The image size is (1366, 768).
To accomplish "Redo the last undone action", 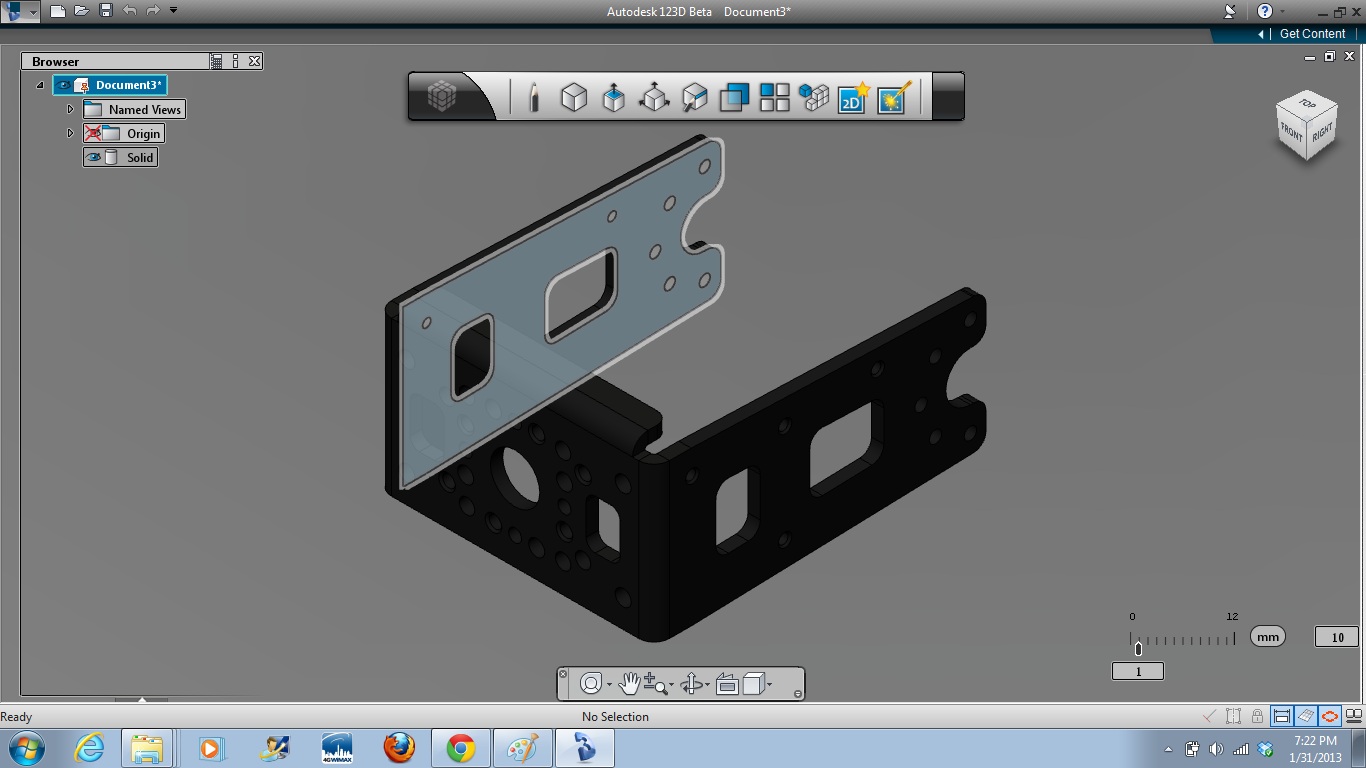I will pyautogui.click(x=153, y=11).
